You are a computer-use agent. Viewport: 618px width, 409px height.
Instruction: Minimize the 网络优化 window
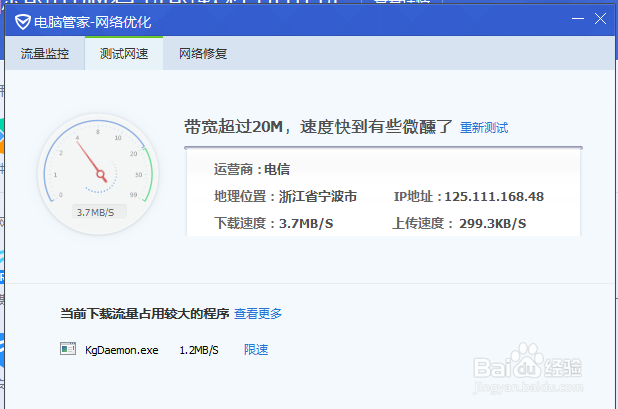click(578, 19)
